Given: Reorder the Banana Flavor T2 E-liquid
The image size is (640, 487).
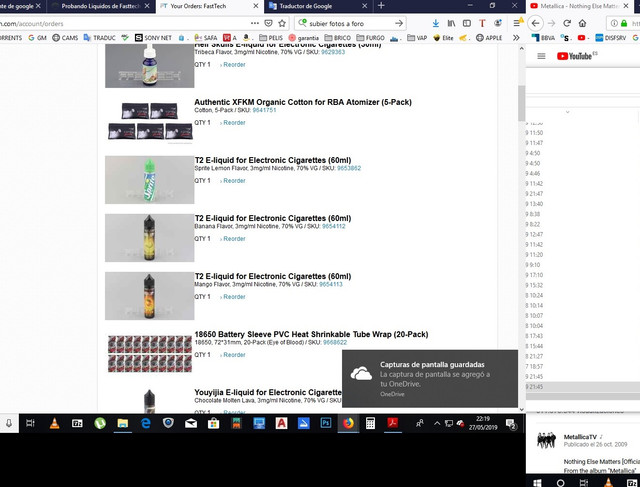Looking at the screenshot, I should pyautogui.click(x=234, y=239).
